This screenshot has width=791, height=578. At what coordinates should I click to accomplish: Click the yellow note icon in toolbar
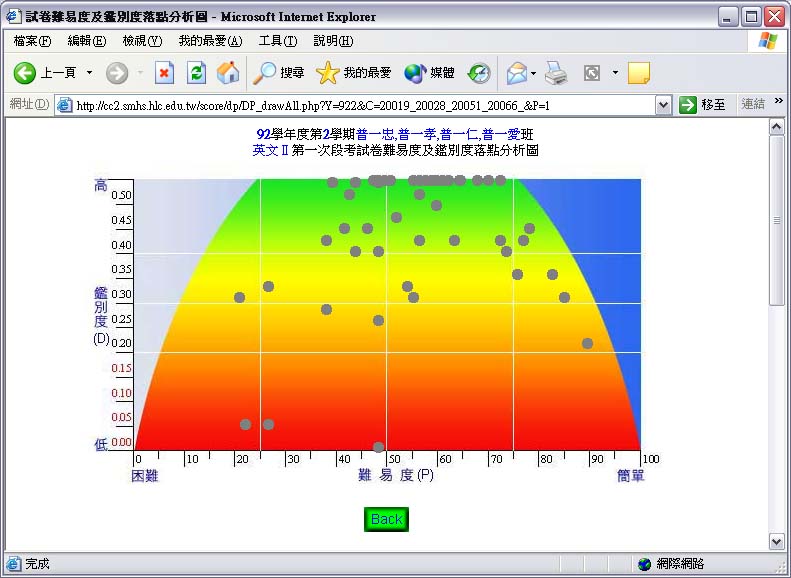pyautogui.click(x=638, y=73)
